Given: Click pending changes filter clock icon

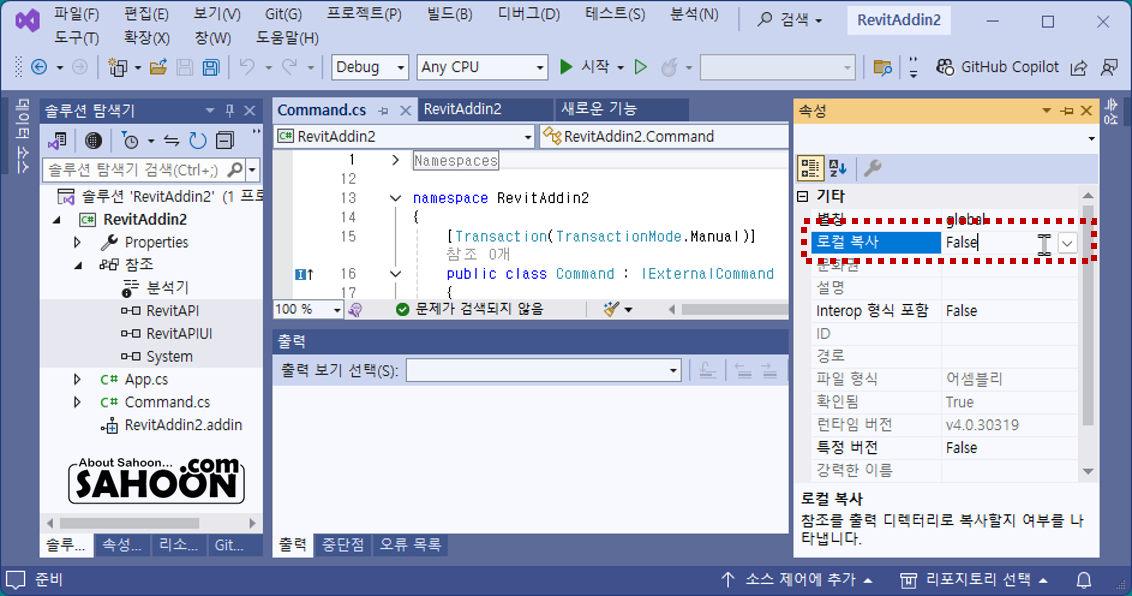Looking at the screenshot, I should coord(131,140).
